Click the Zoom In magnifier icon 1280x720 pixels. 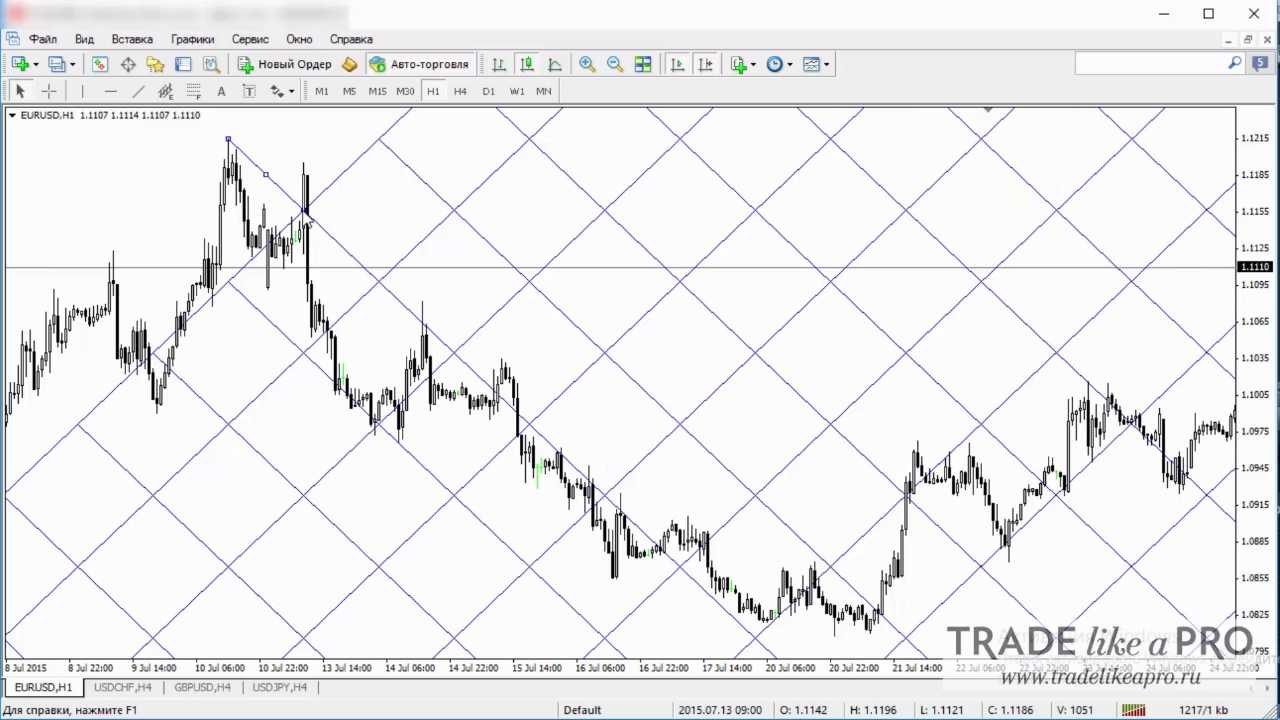click(587, 64)
